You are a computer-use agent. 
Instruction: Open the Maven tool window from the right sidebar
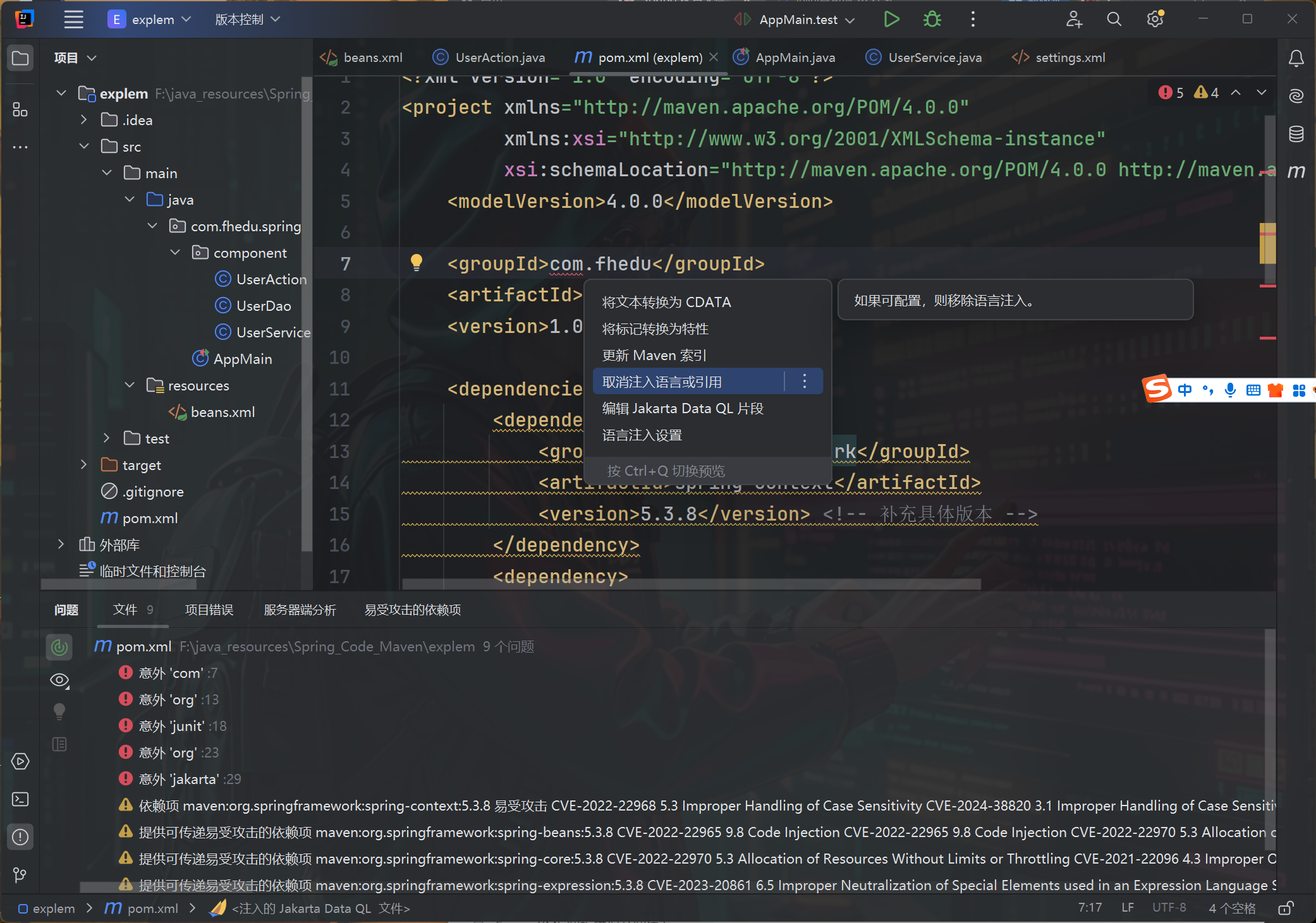pos(1296,171)
